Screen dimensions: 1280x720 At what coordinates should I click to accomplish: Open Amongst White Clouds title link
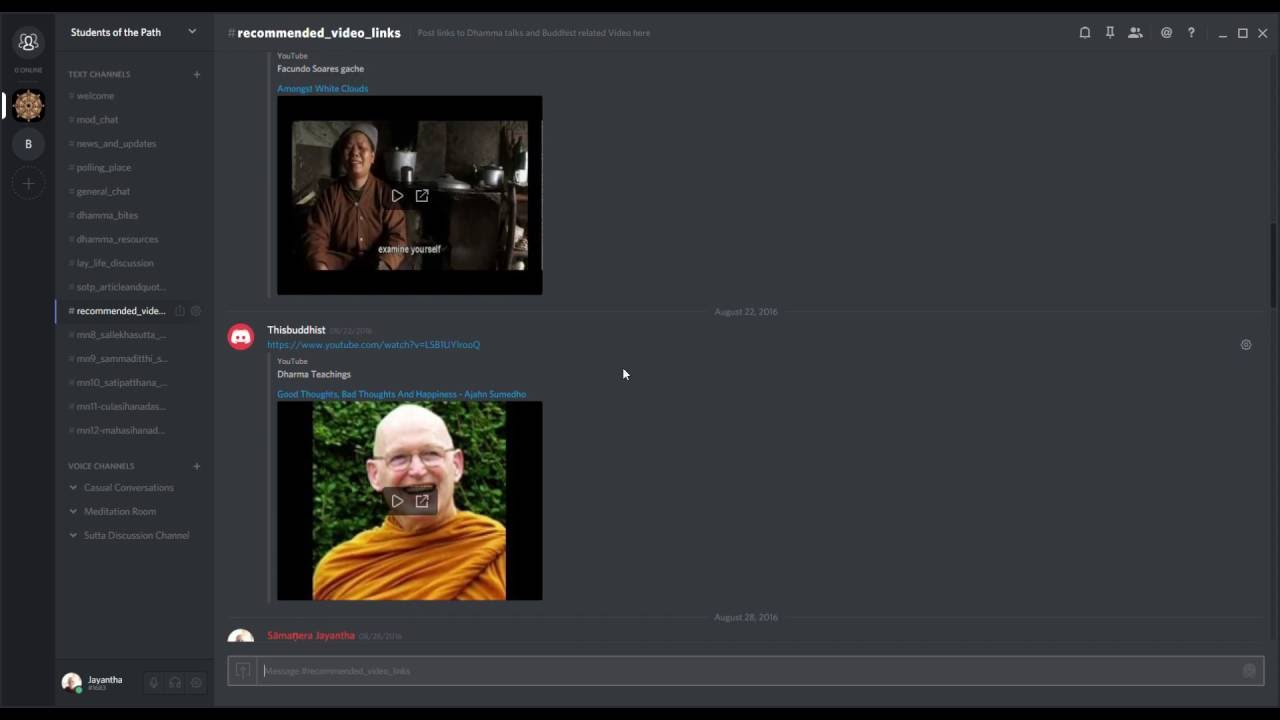(322, 89)
